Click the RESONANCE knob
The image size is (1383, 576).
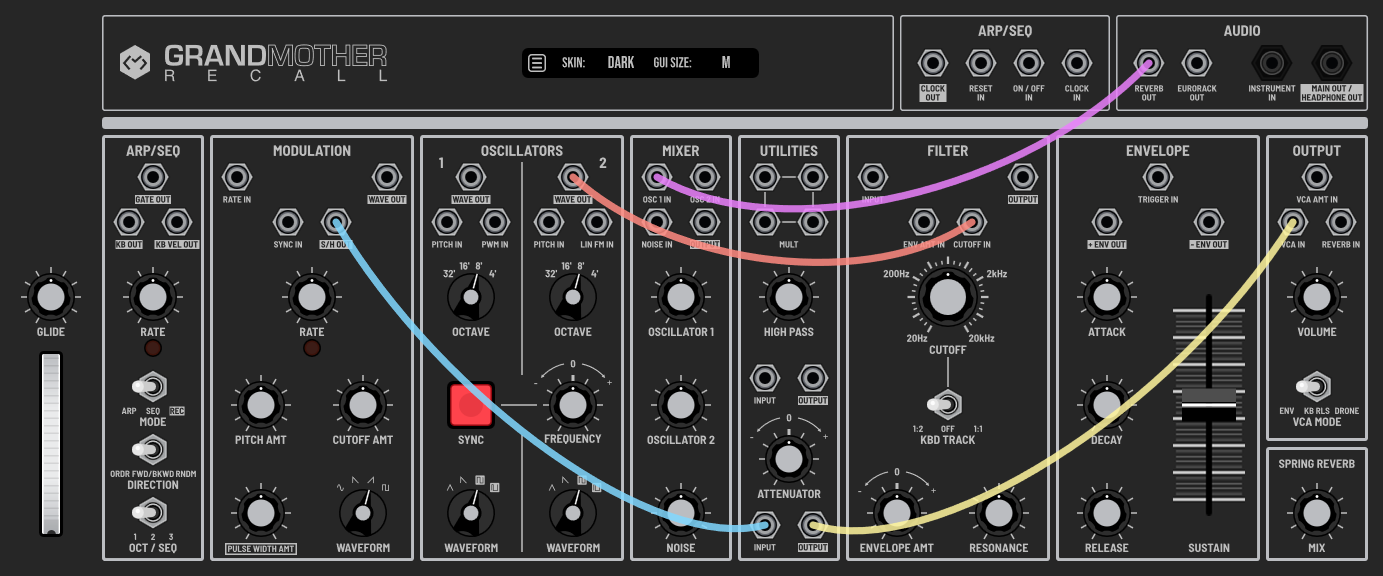click(x=998, y=513)
